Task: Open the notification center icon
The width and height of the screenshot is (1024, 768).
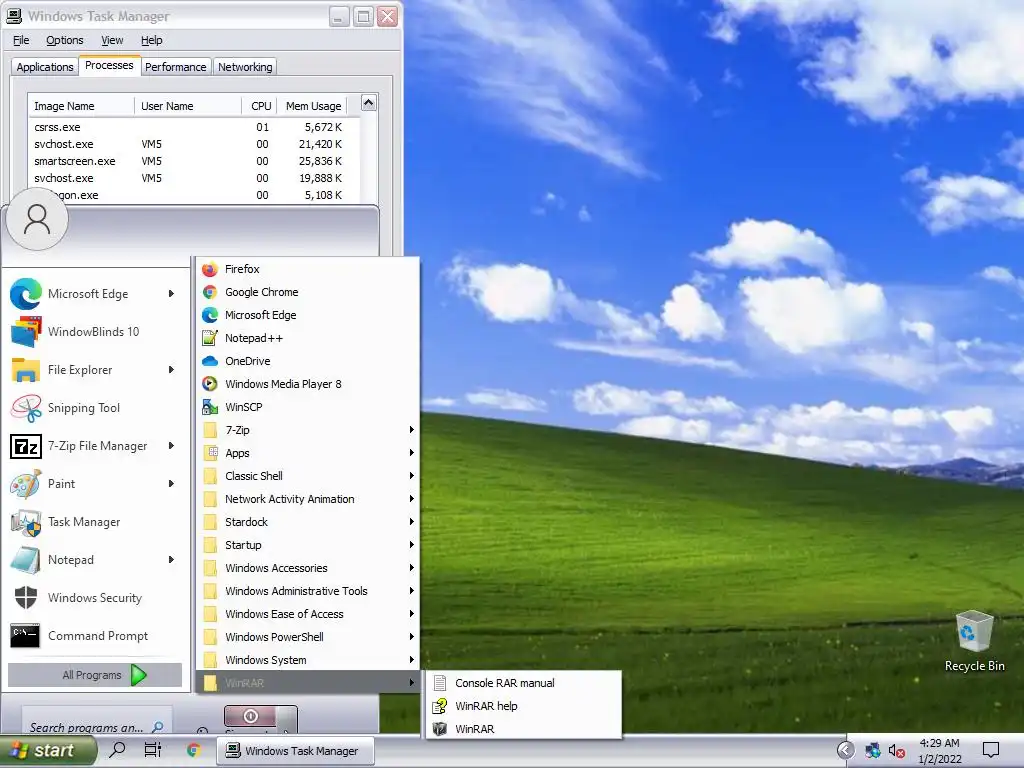Action: [991, 750]
